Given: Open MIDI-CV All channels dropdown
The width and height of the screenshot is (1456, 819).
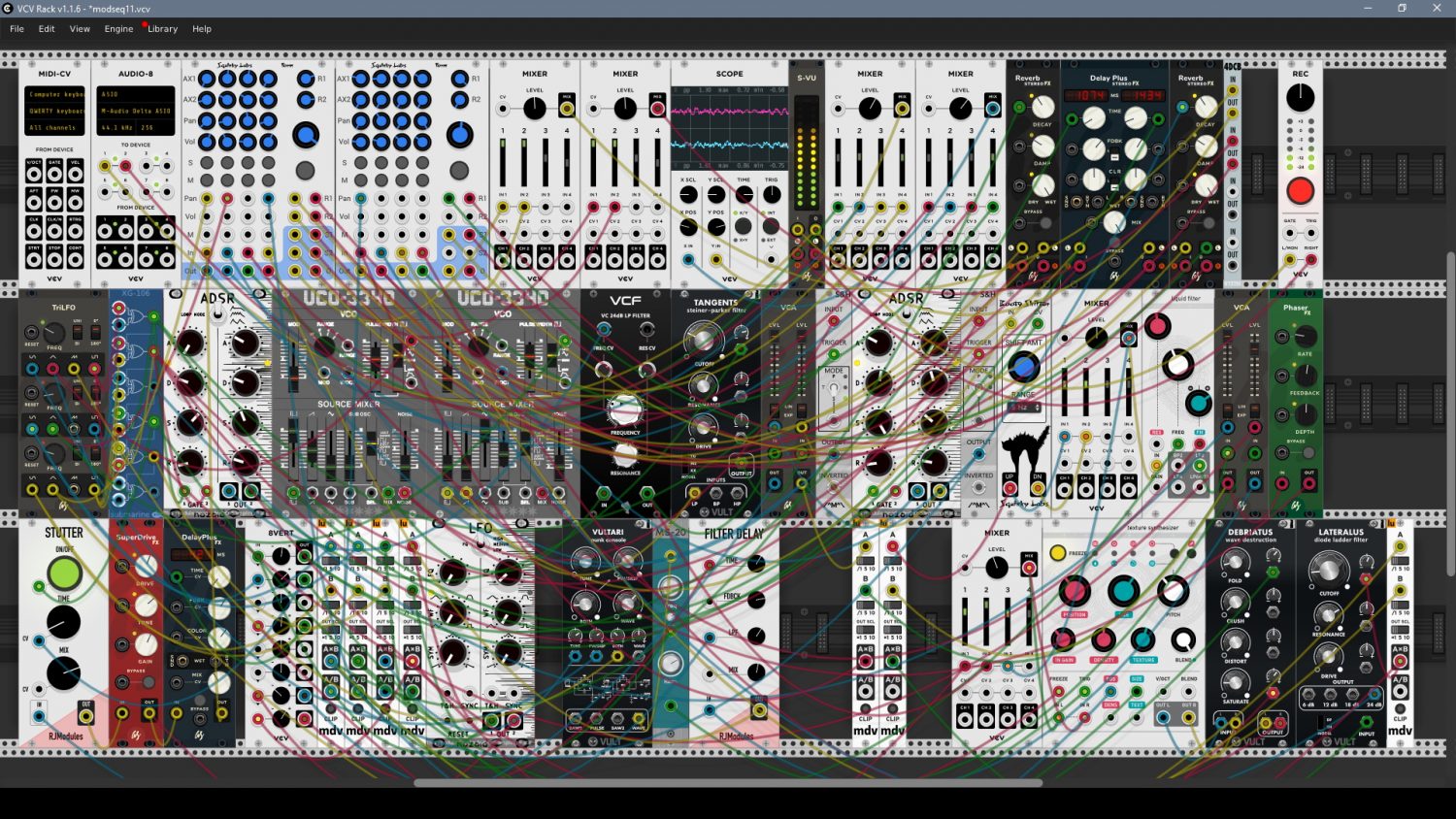Looking at the screenshot, I should click(x=55, y=127).
